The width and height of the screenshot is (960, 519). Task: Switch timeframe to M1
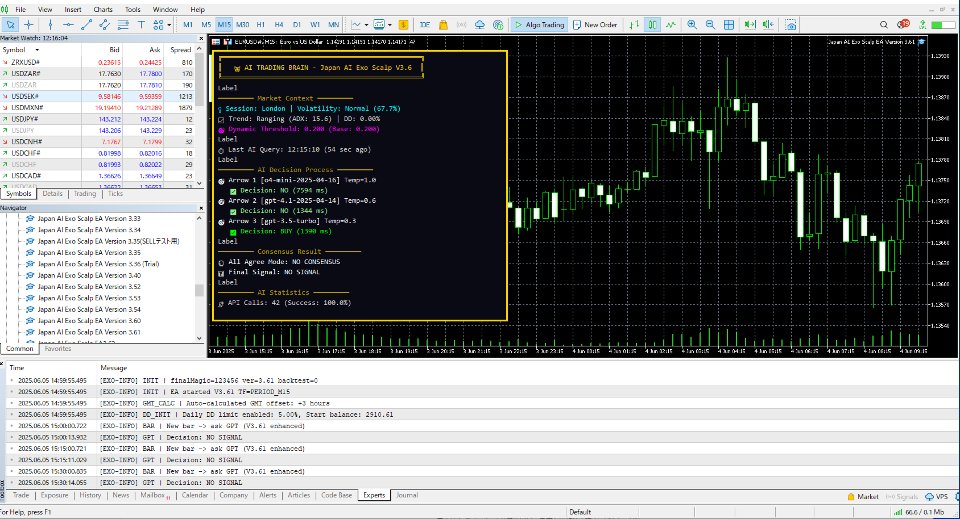(188, 24)
